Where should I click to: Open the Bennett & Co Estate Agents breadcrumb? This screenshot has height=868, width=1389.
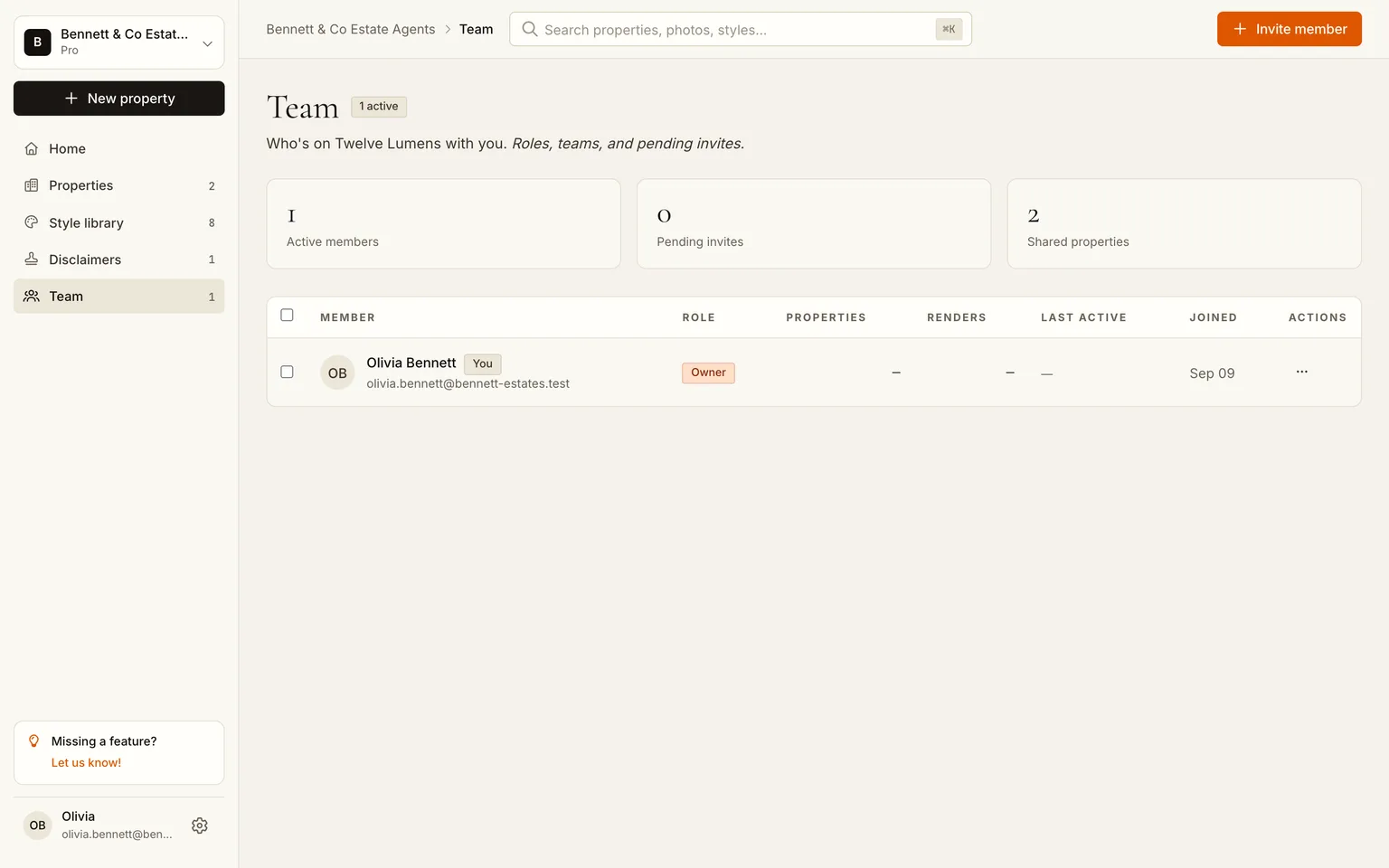click(x=351, y=29)
